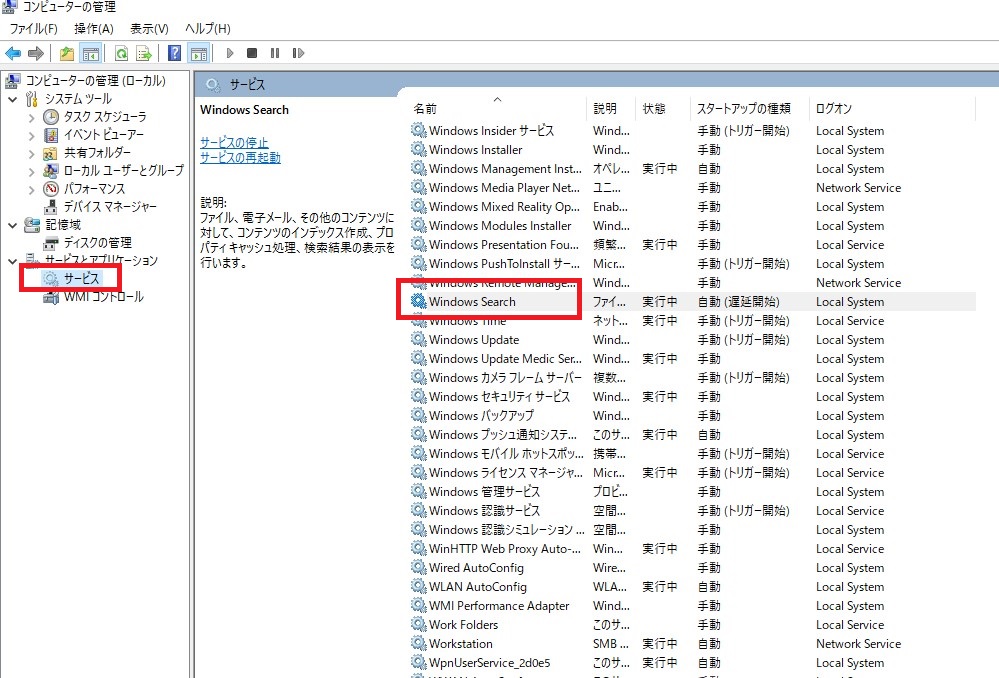Image resolution: width=999 pixels, height=678 pixels.
Task: Open the 表示(V) menu
Action: [149, 29]
